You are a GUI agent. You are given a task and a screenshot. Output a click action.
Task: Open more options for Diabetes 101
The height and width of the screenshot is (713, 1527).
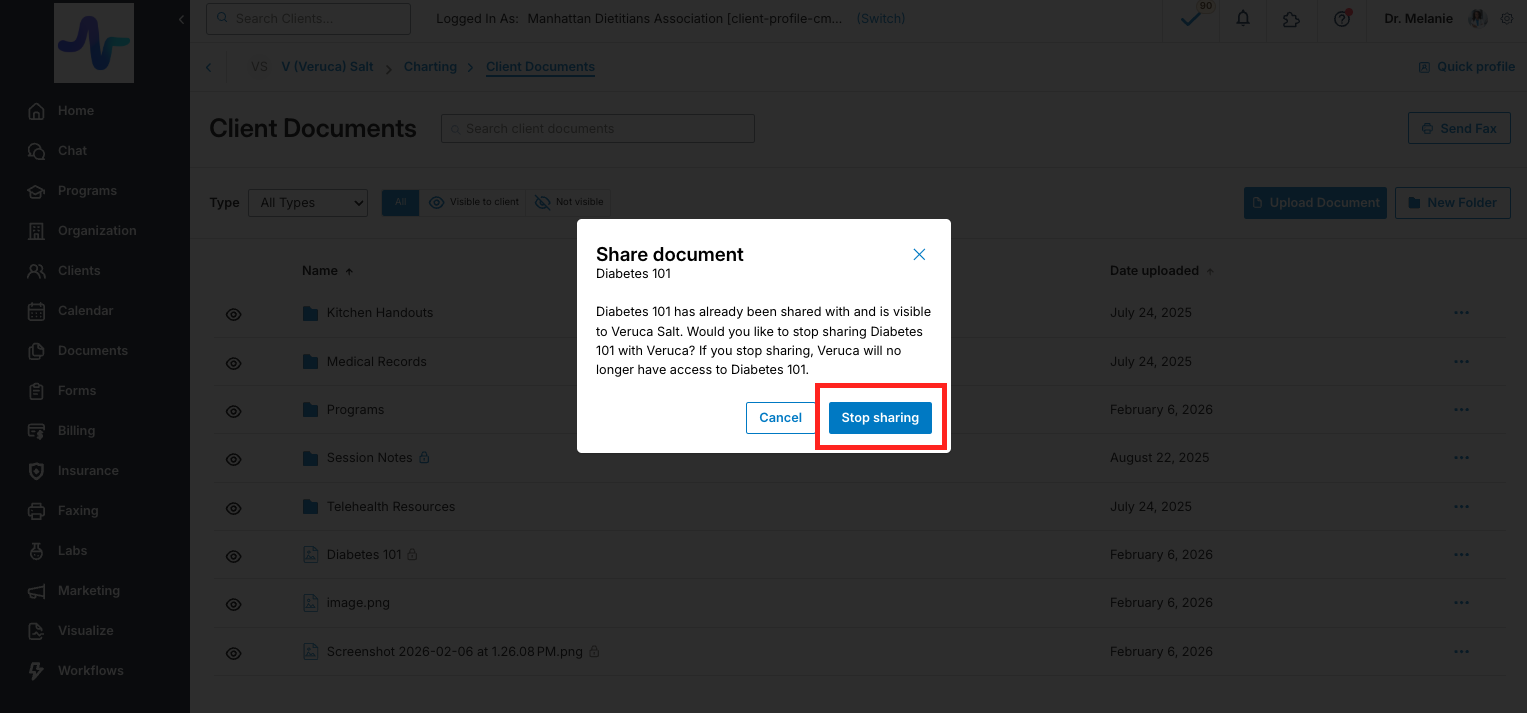tap(1461, 555)
